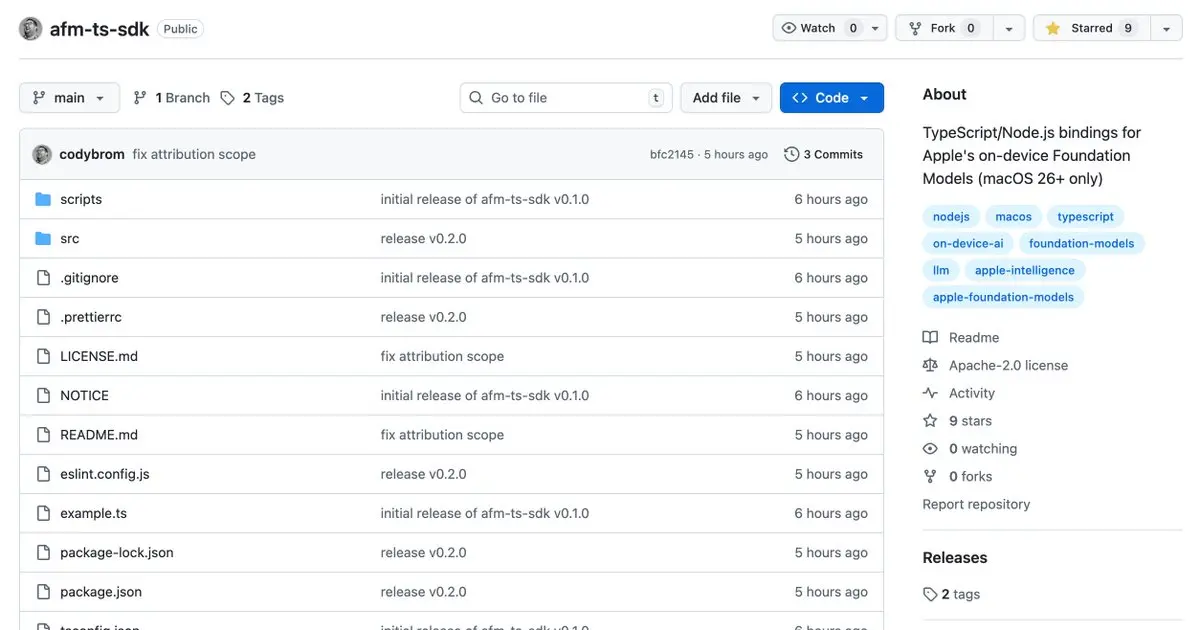
Task: Expand the Watch options dropdown arrow
Action: 876,29
